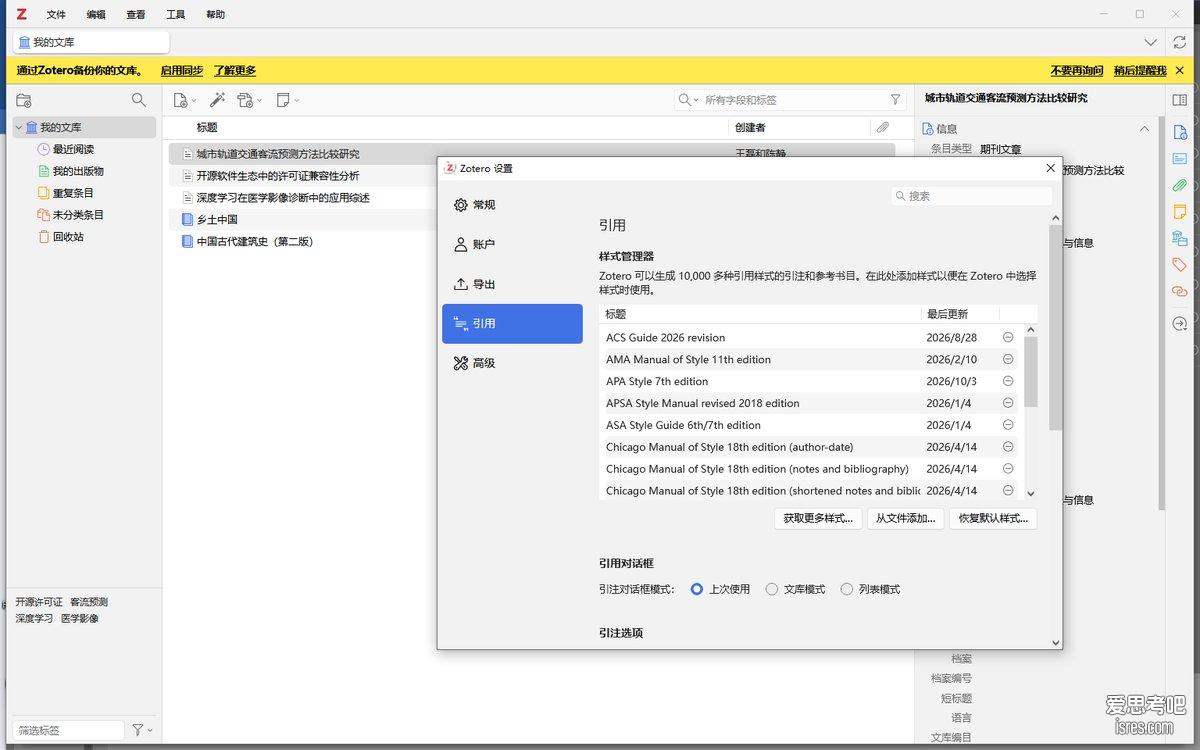Select 文库模式 radio option
This screenshot has width=1200, height=750.
click(772, 589)
